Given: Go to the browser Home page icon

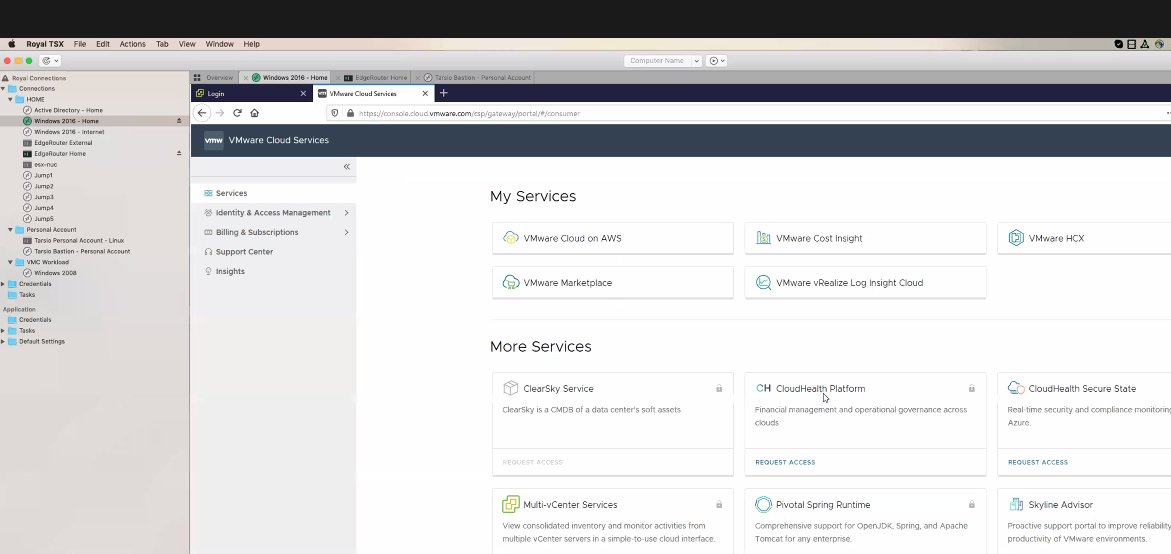Looking at the screenshot, I should [x=255, y=113].
